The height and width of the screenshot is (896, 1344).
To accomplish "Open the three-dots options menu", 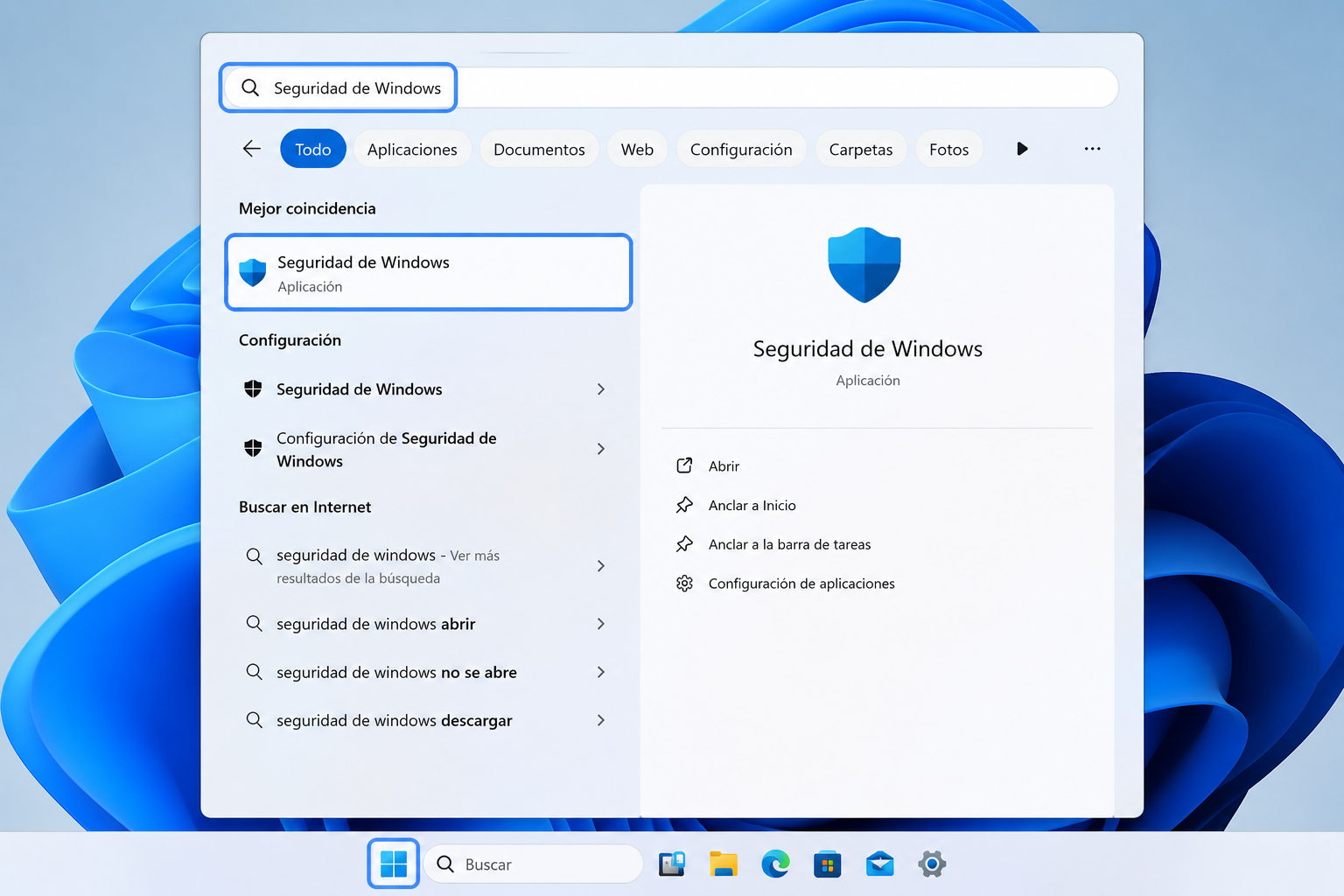I will pos(1092,149).
